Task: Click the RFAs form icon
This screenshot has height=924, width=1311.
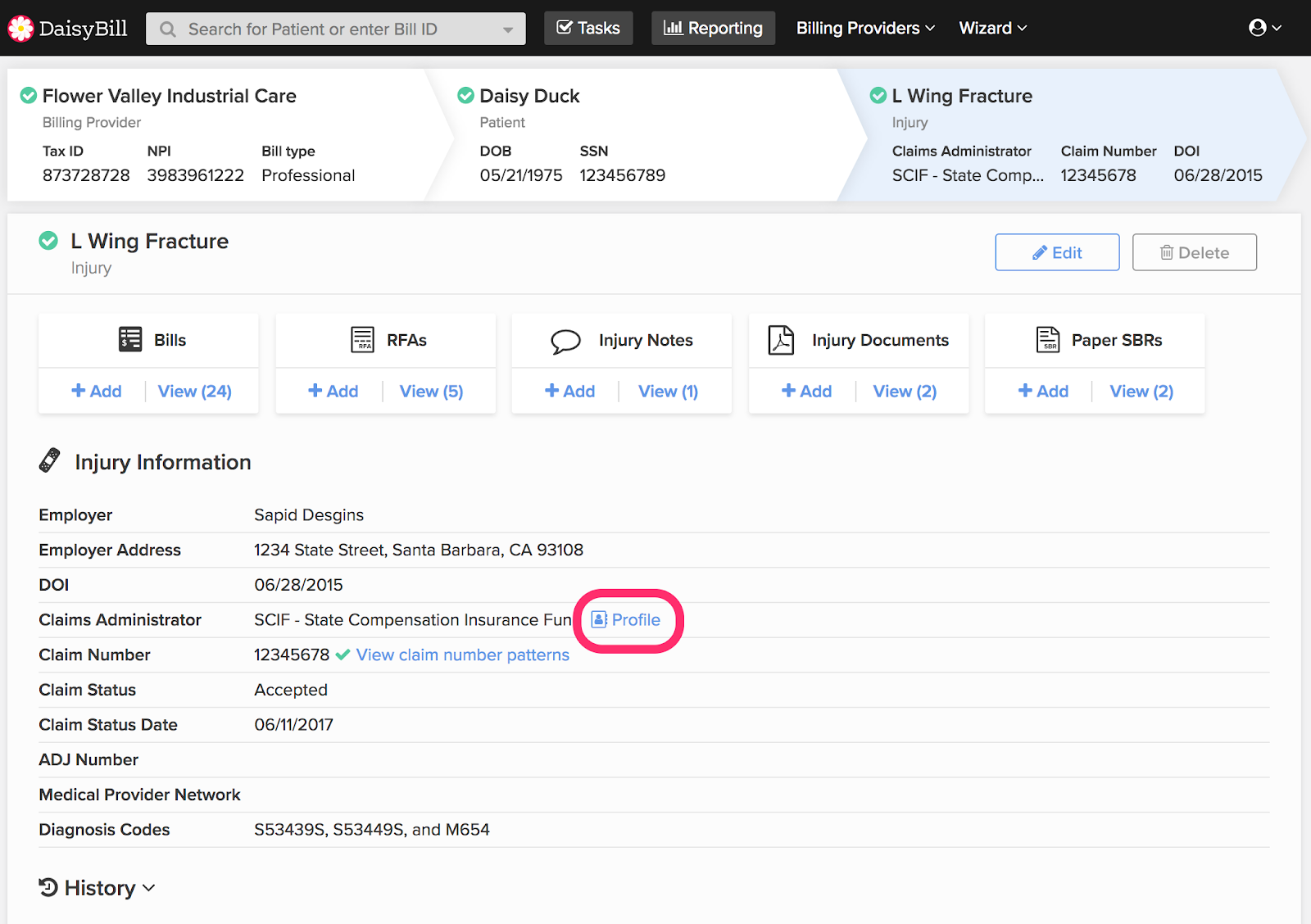Action: click(x=362, y=339)
